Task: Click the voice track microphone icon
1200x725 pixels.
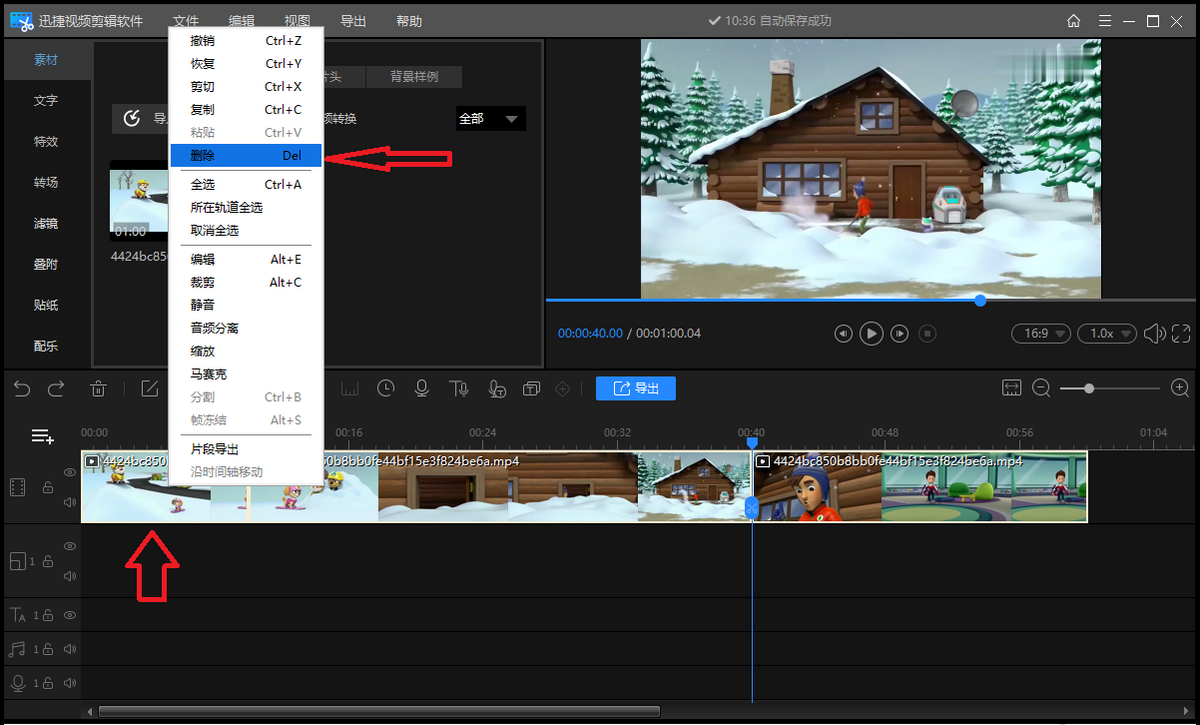Action: pos(17,683)
